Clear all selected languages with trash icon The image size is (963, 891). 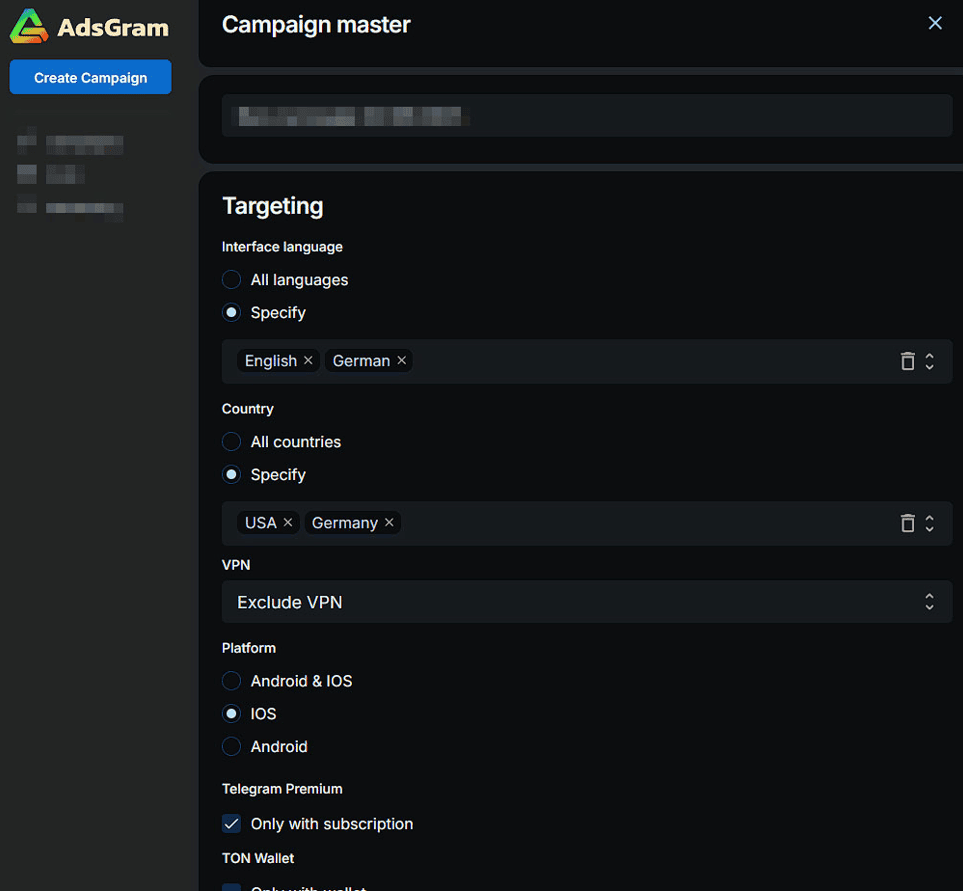(907, 361)
